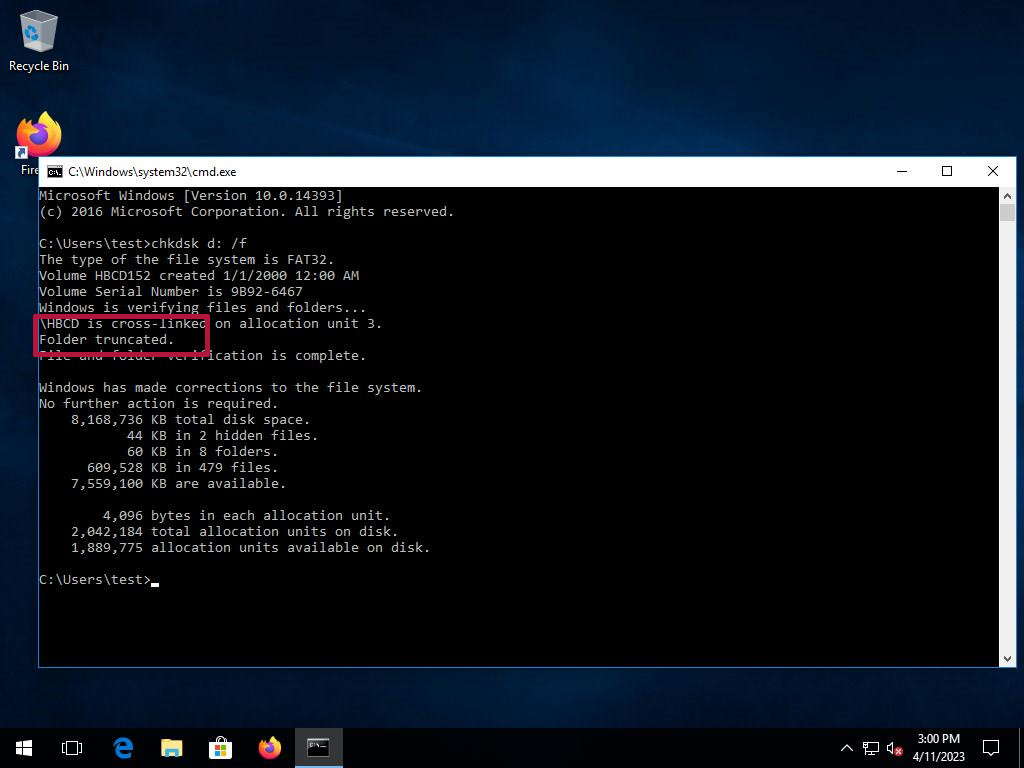
Task: Click the Command Prompt taskbar button
Action: tap(318, 747)
